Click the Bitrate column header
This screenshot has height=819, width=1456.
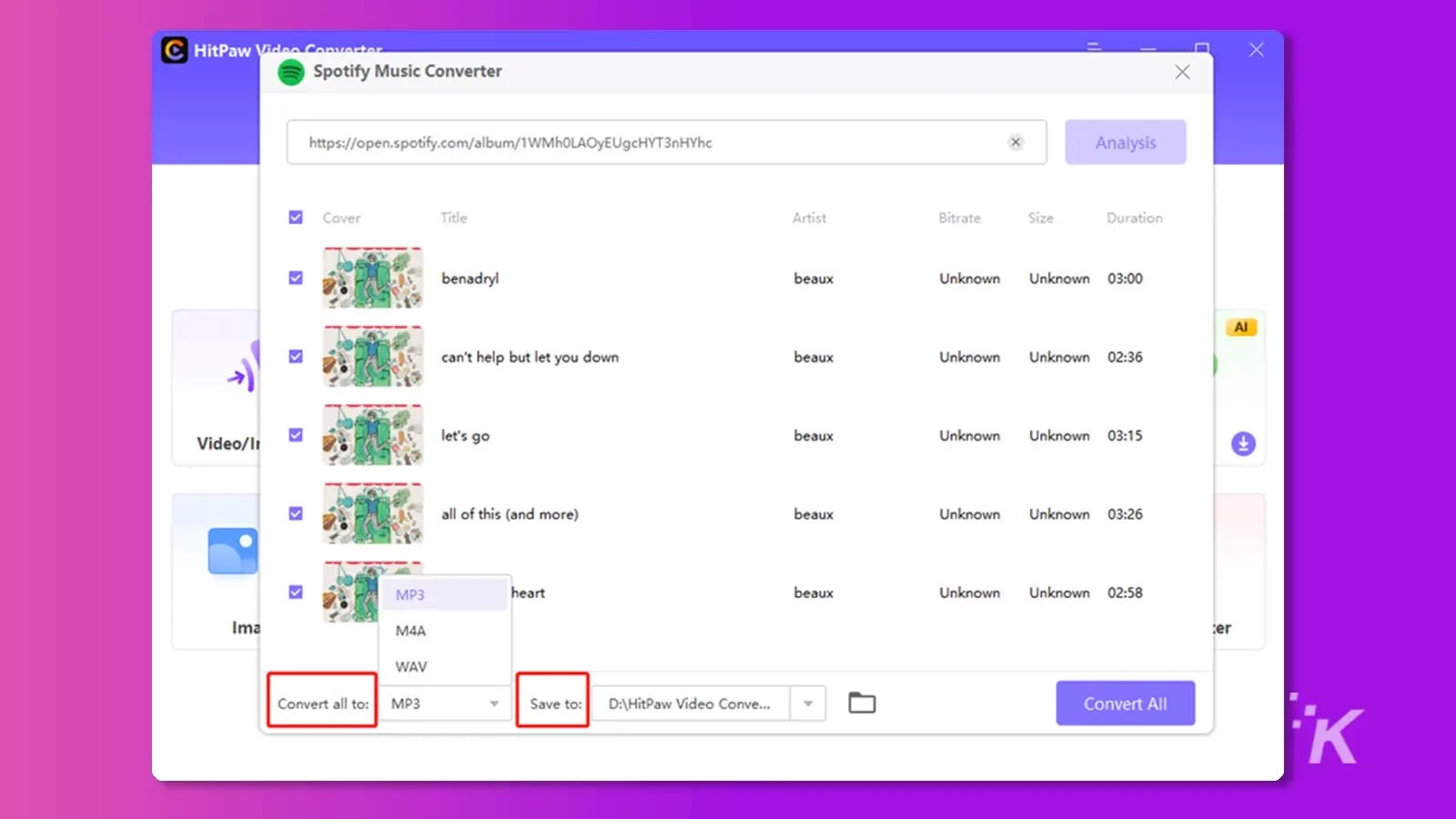pyautogui.click(x=960, y=217)
